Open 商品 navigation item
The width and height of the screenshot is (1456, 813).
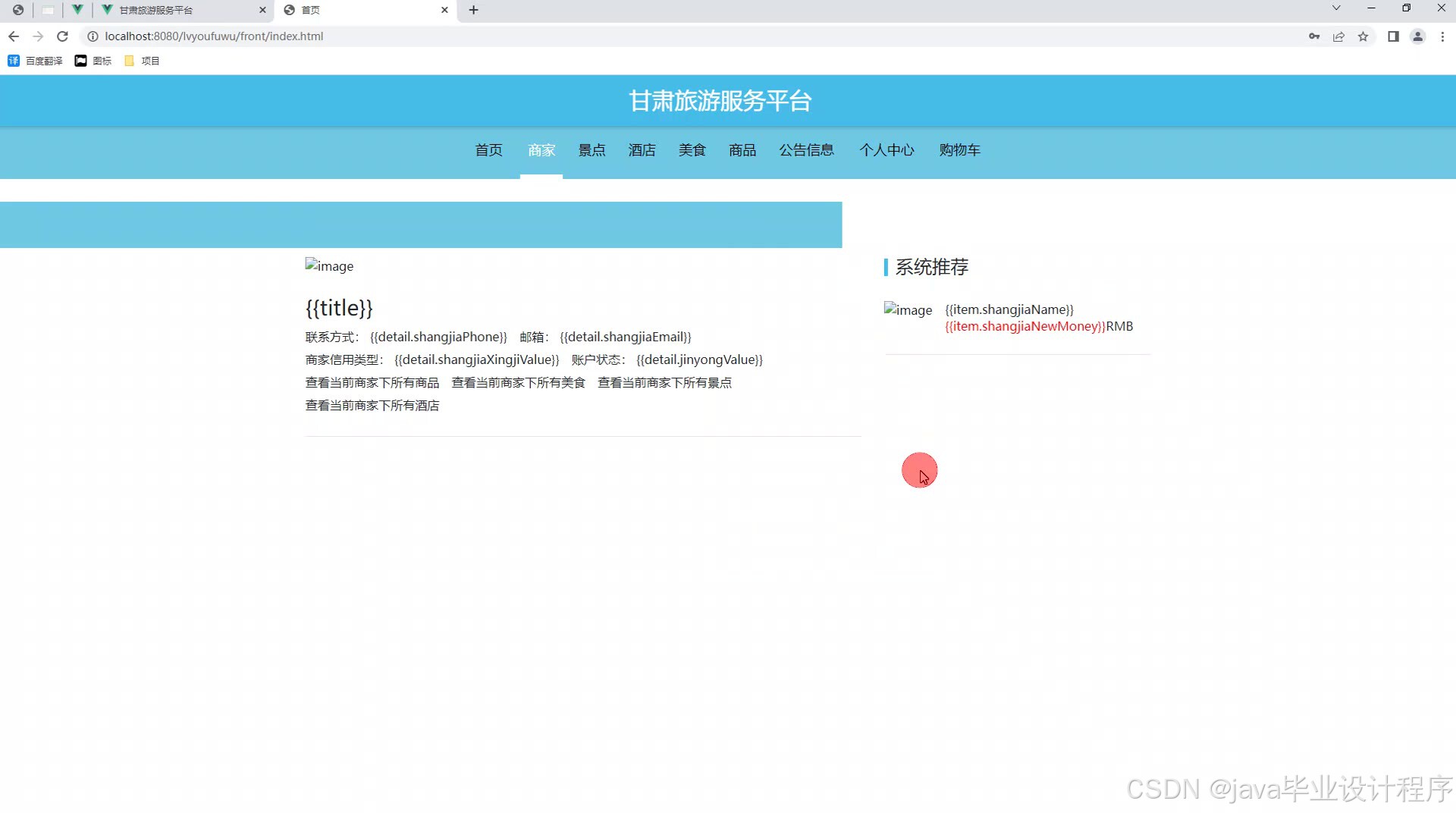point(742,150)
